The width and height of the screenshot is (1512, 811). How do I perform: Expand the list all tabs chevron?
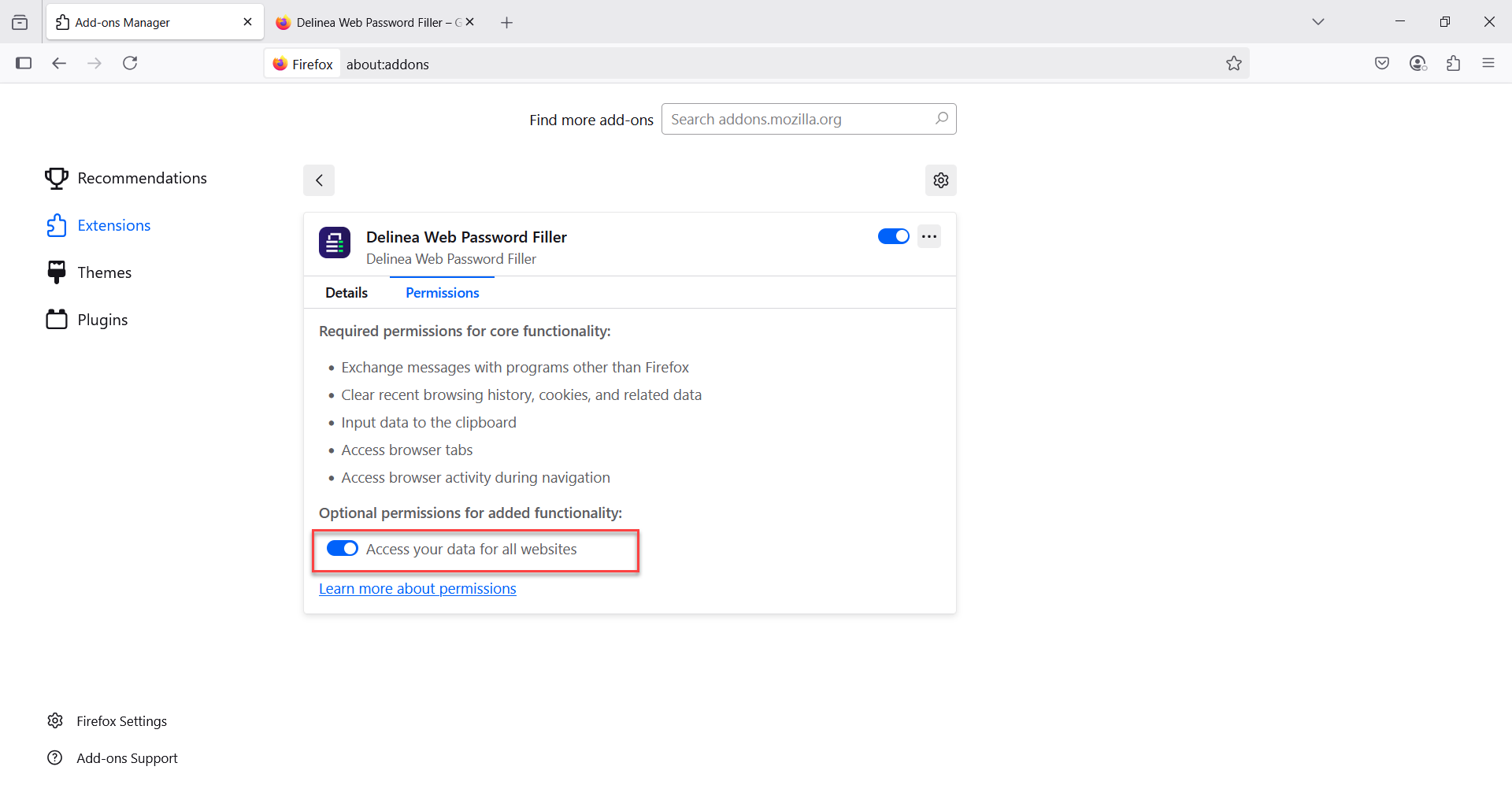(x=1317, y=22)
